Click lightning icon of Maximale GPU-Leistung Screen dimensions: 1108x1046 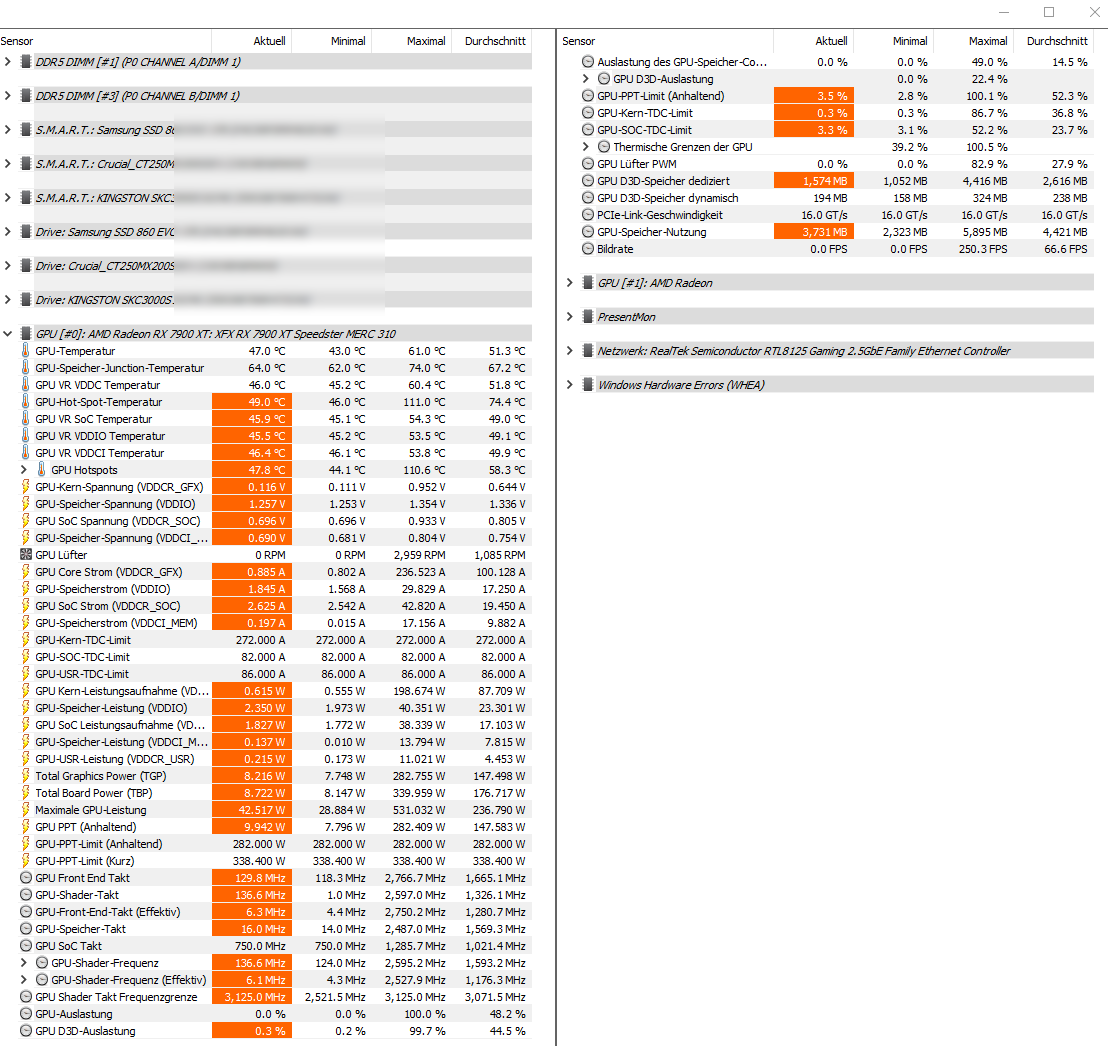click(25, 809)
